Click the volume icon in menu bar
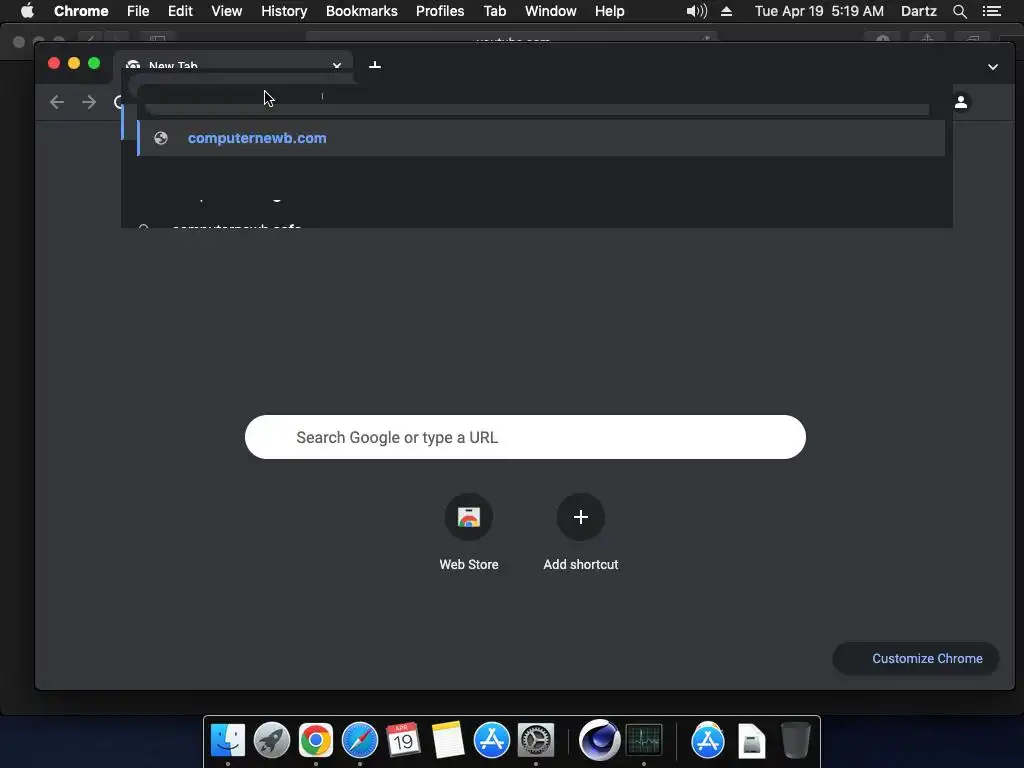 point(697,11)
